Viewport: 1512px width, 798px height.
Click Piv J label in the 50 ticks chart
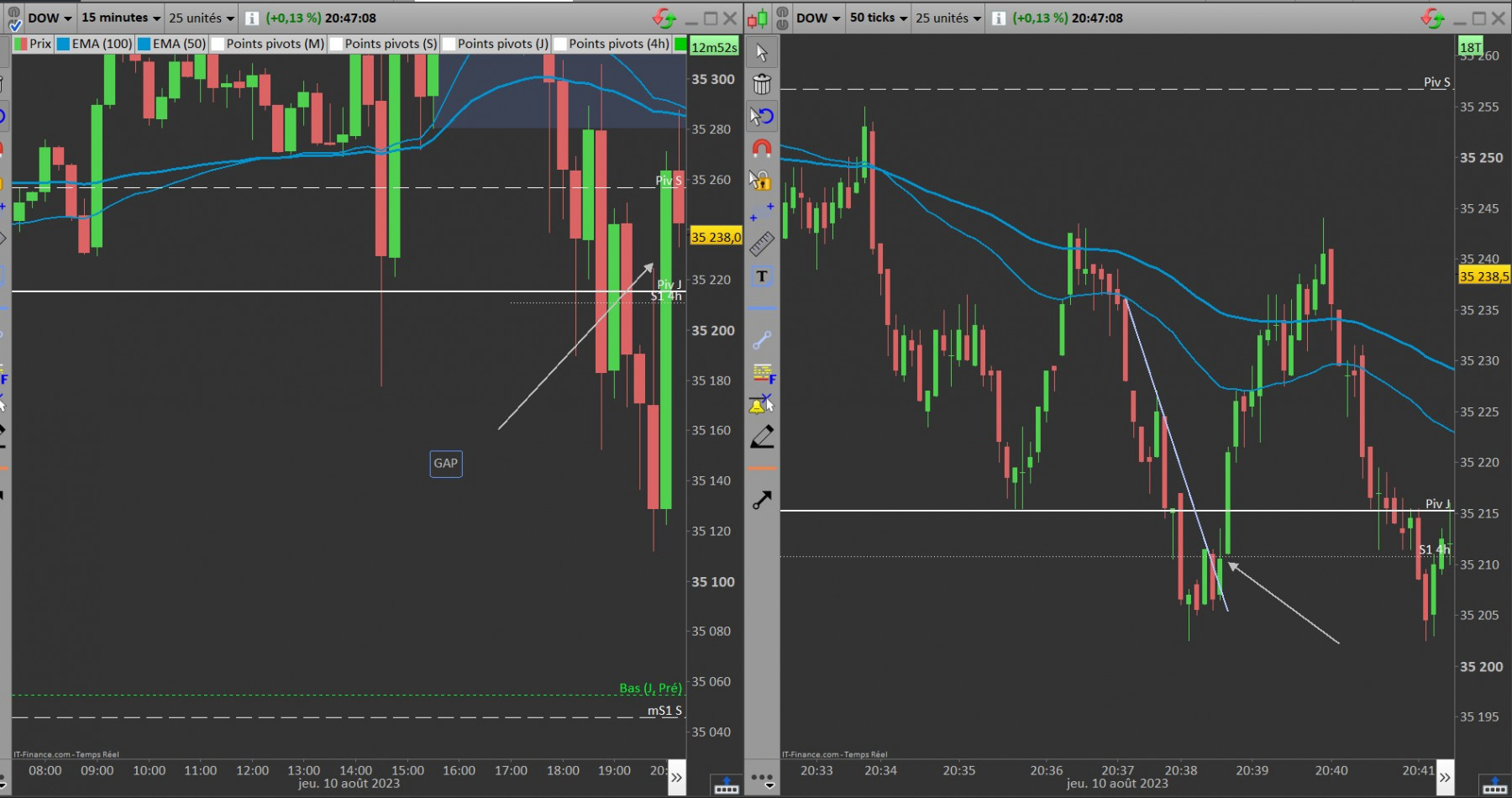(1438, 504)
